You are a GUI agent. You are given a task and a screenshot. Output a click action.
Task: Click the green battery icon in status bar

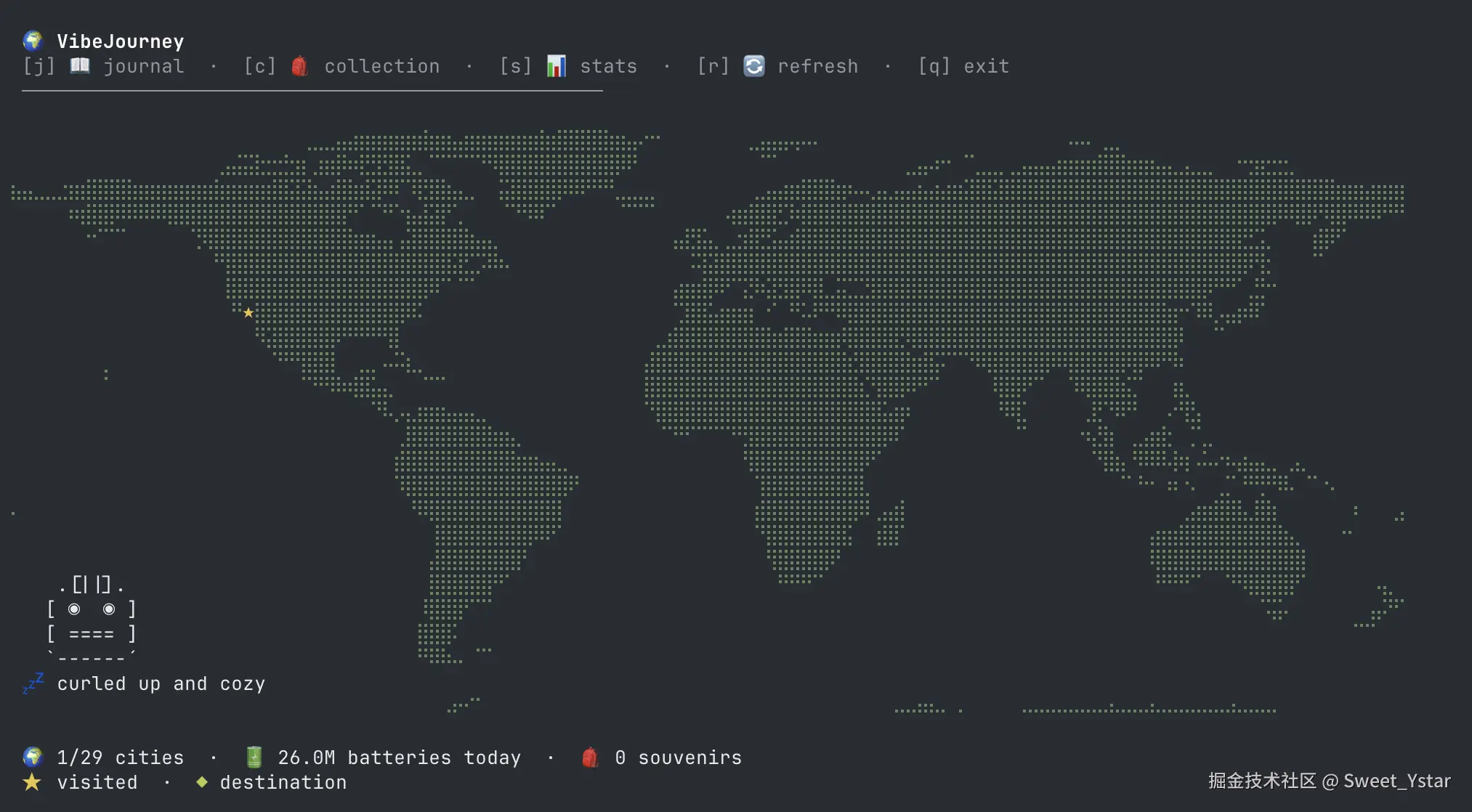(x=254, y=758)
